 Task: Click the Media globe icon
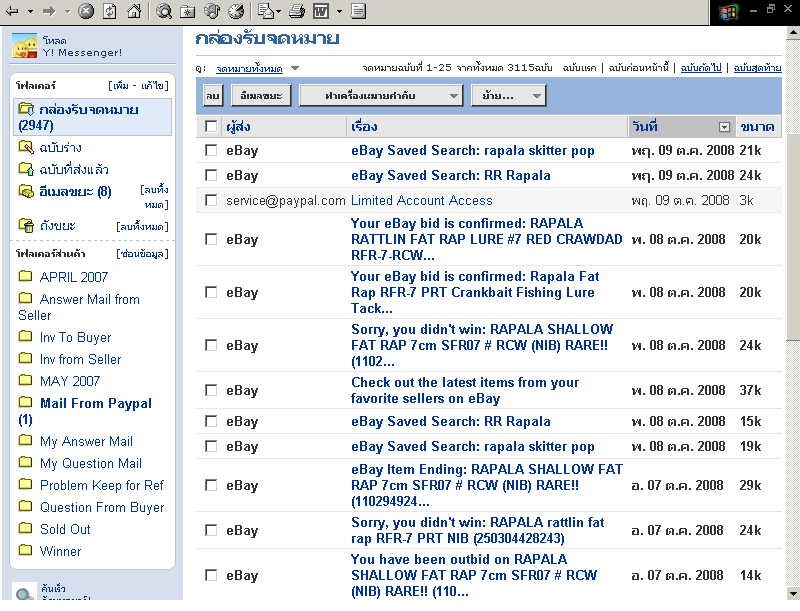[x=212, y=11]
